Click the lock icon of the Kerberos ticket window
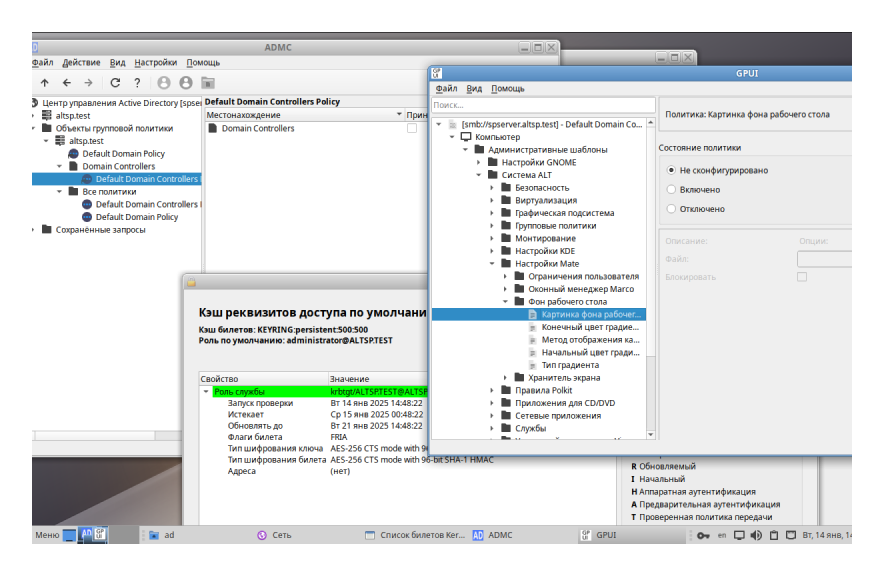This screenshot has height=576, width=884. (191, 282)
